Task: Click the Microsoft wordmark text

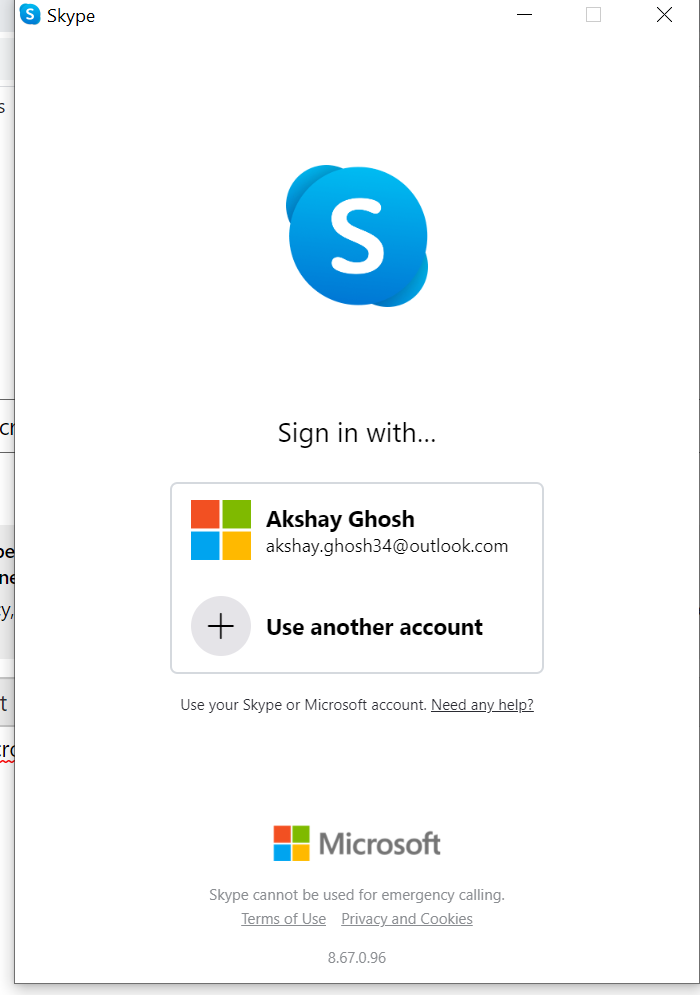Action: pos(380,844)
